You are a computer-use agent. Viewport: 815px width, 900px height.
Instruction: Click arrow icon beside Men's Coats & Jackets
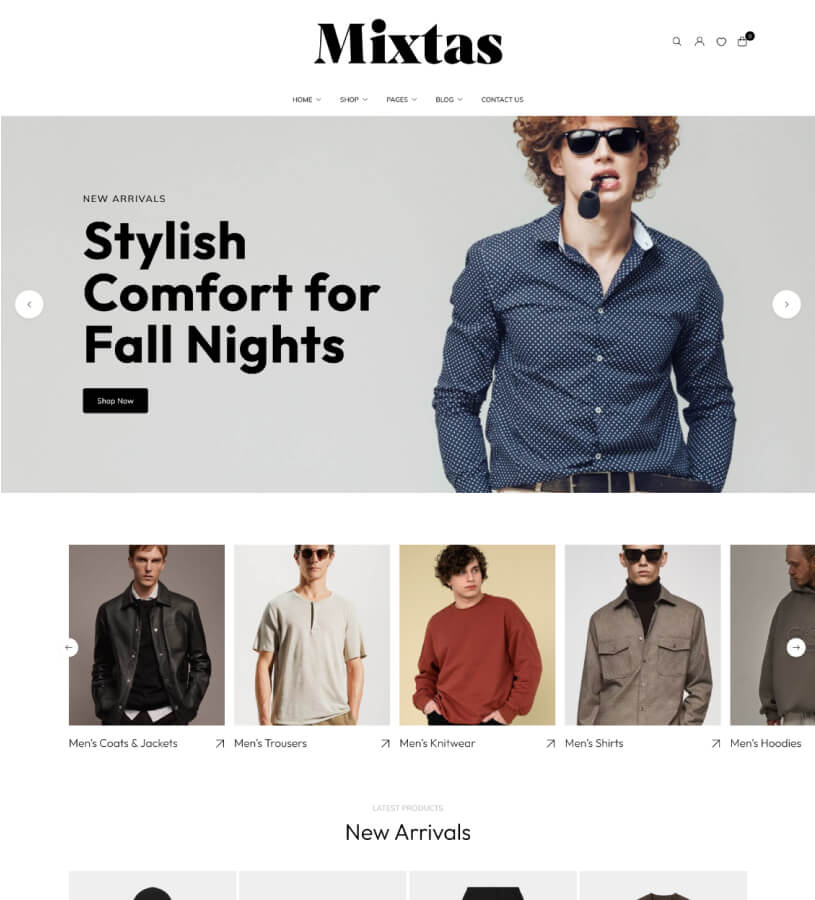pyautogui.click(x=220, y=743)
